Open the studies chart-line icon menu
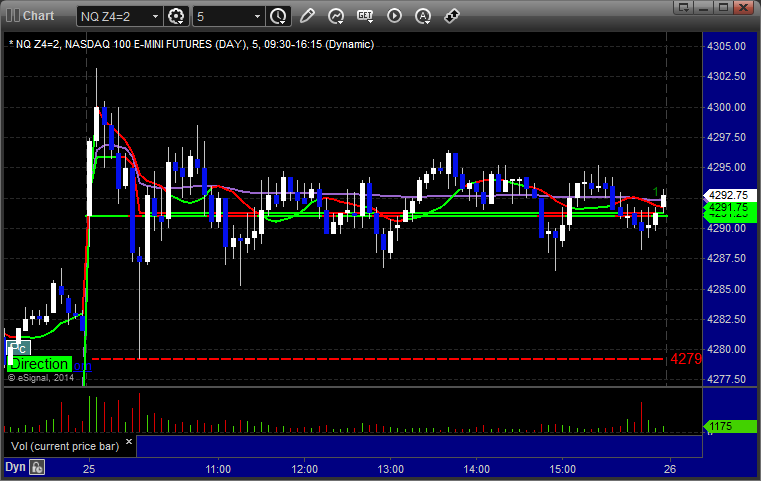Image resolution: width=761 pixels, height=481 pixels. click(x=336, y=16)
